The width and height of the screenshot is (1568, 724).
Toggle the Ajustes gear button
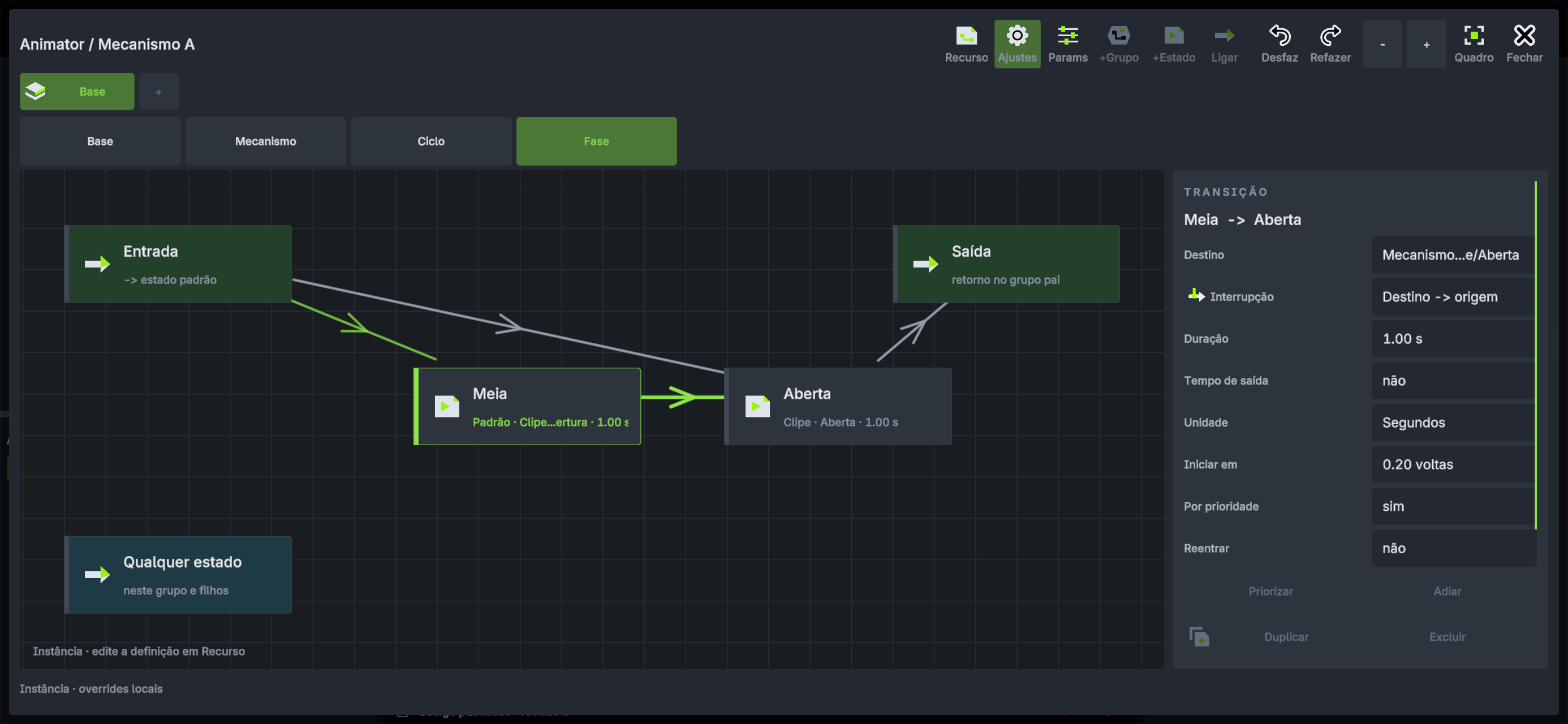[1017, 44]
